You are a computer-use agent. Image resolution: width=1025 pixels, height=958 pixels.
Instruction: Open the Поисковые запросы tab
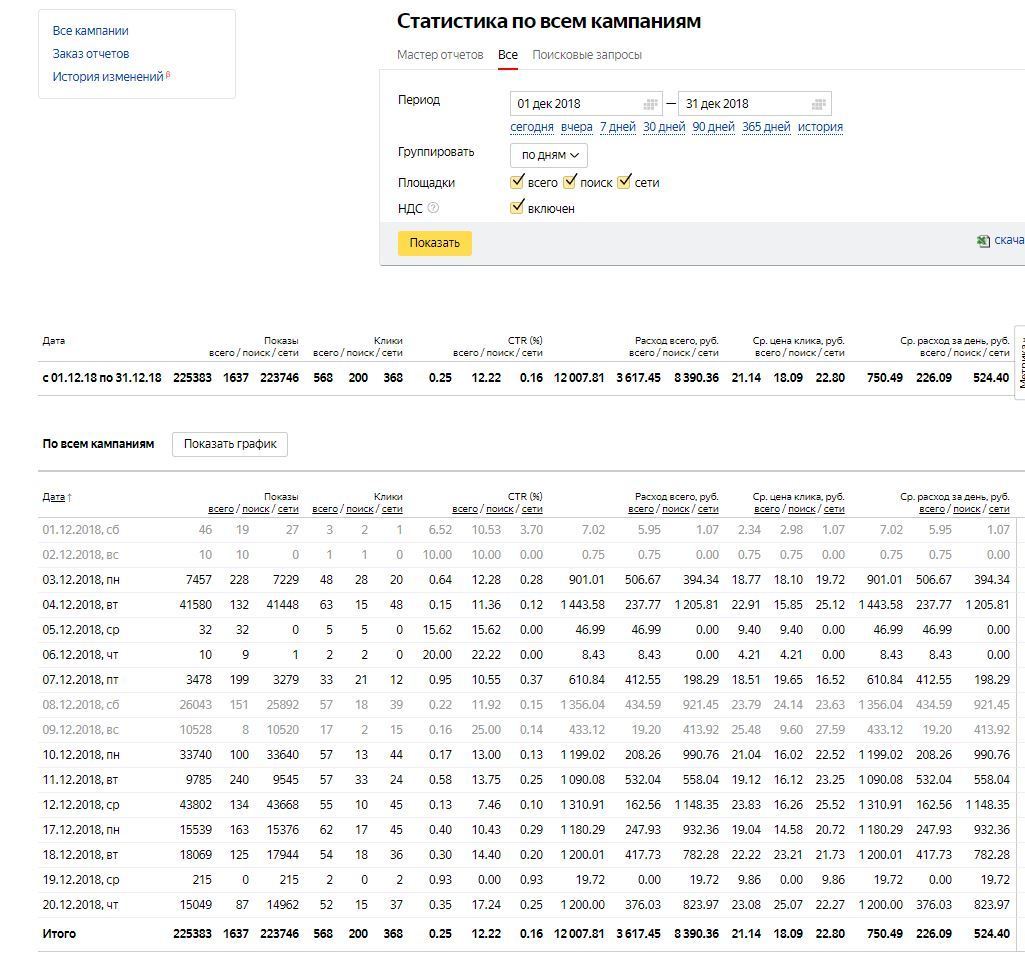point(587,55)
